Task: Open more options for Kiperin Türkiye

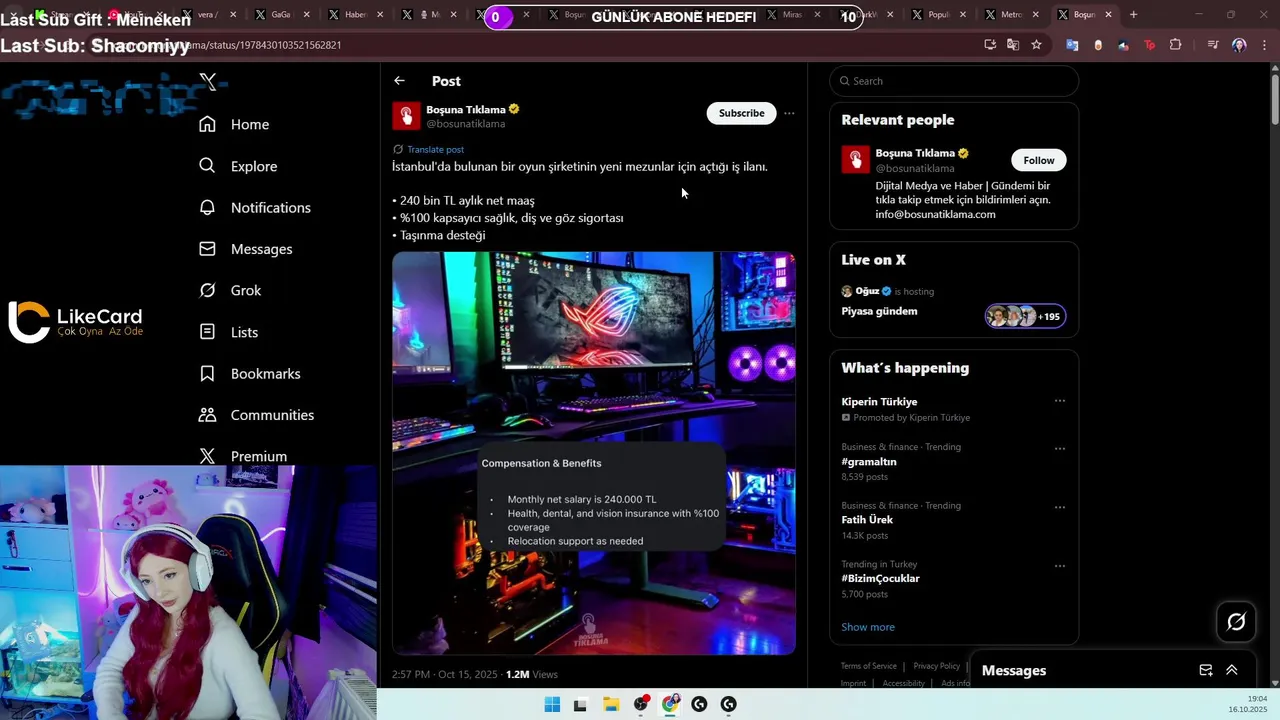Action: 1060,401
